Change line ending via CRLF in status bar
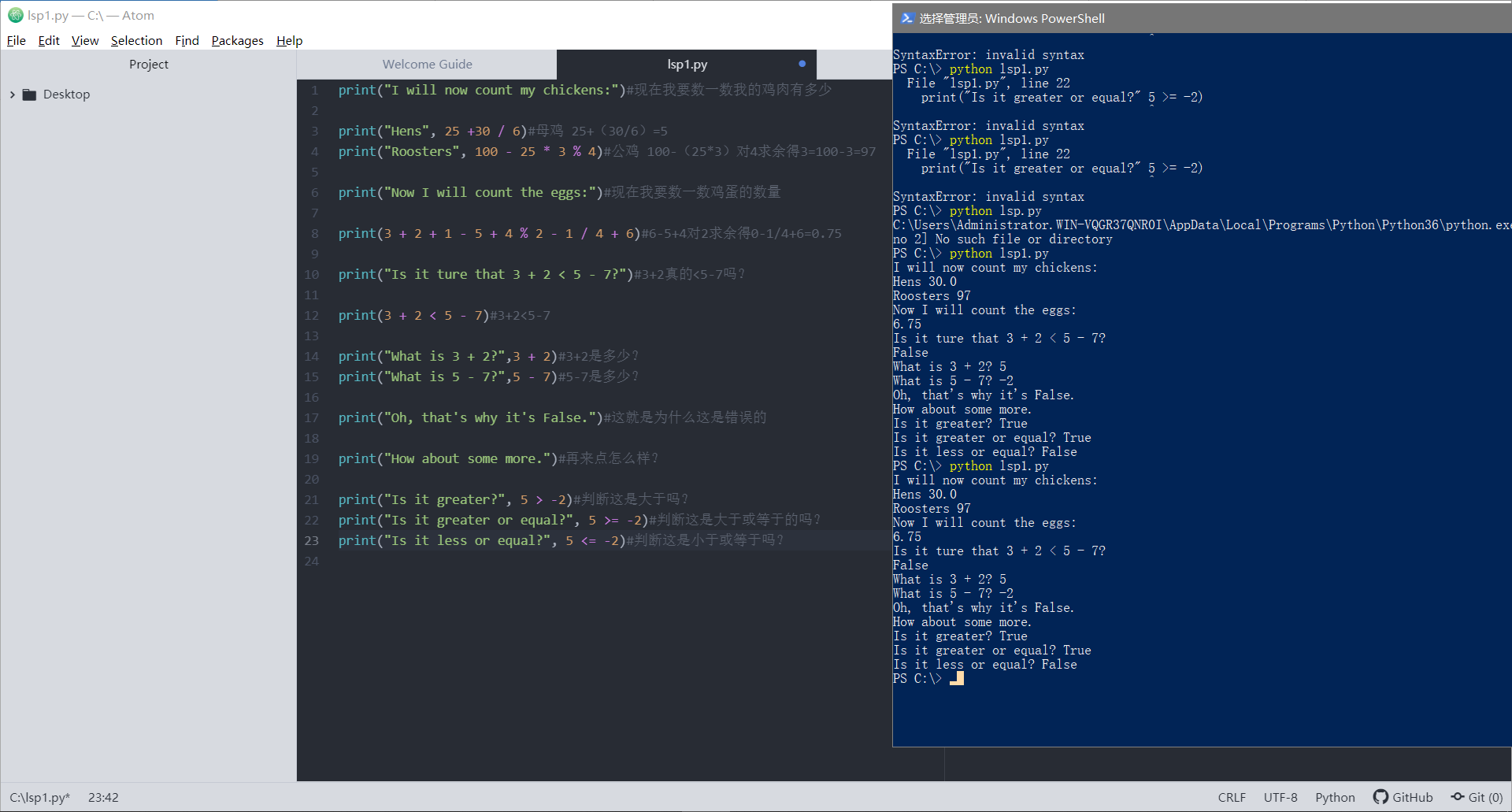The height and width of the screenshot is (812, 1512). [x=1232, y=797]
